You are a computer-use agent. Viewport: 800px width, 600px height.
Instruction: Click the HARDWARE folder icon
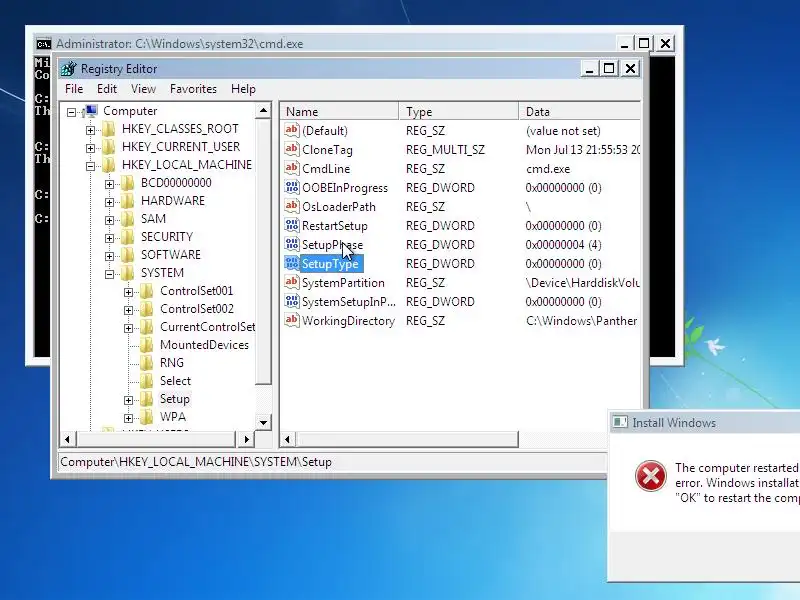click(128, 201)
